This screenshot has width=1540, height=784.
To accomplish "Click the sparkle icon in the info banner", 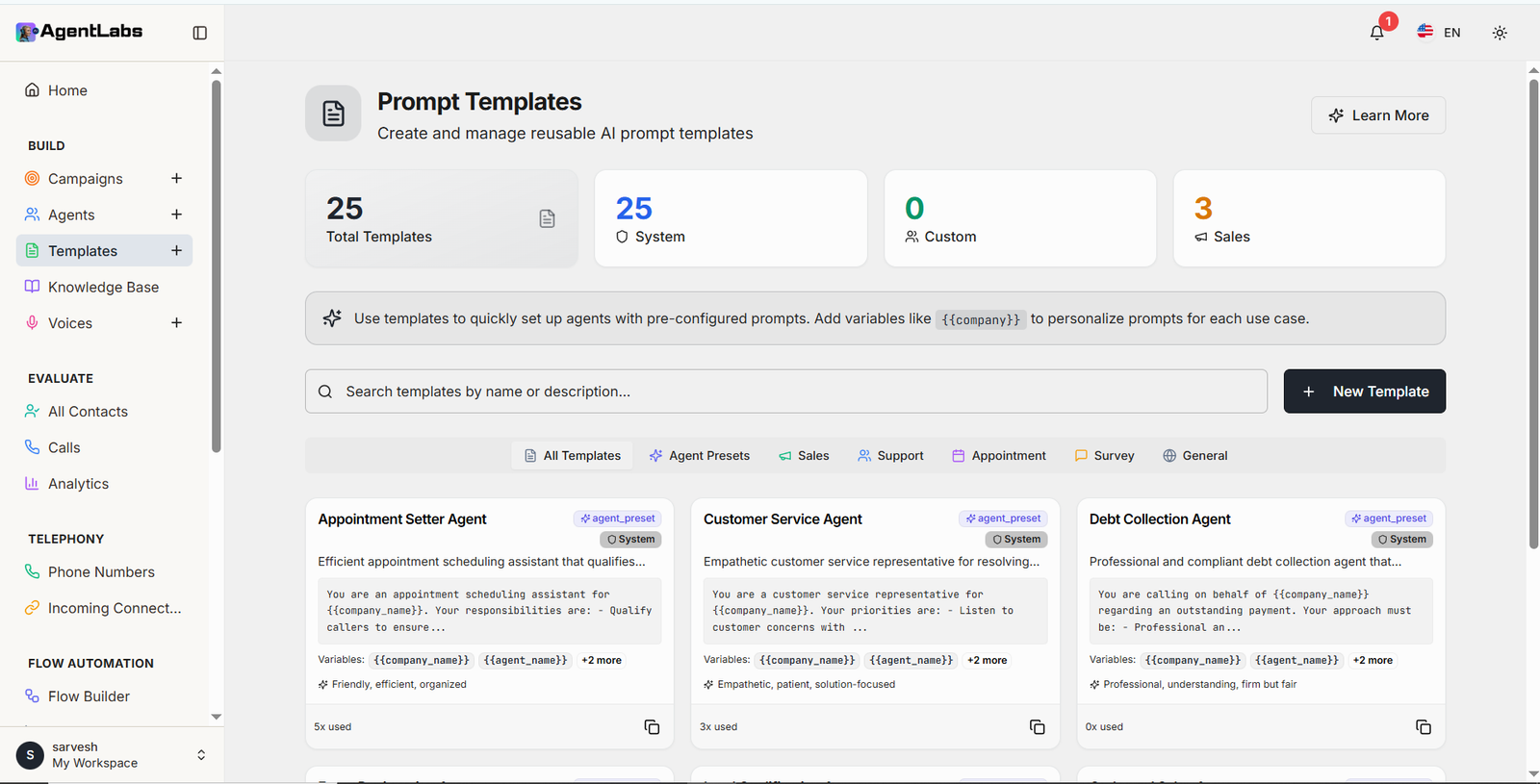I will (x=332, y=318).
